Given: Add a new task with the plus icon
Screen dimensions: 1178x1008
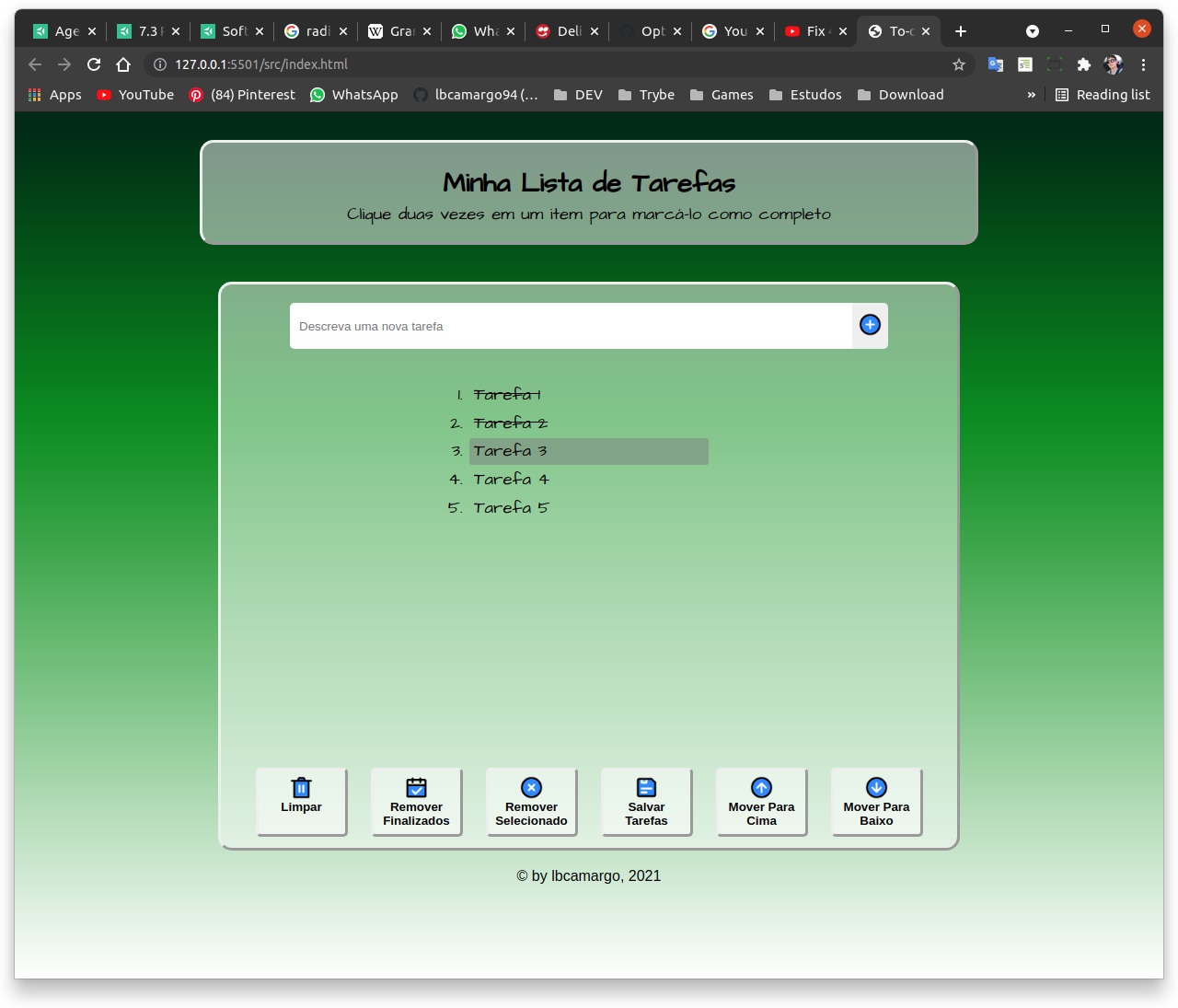Looking at the screenshot, I should pyautogui.click(x=869, y=325).
